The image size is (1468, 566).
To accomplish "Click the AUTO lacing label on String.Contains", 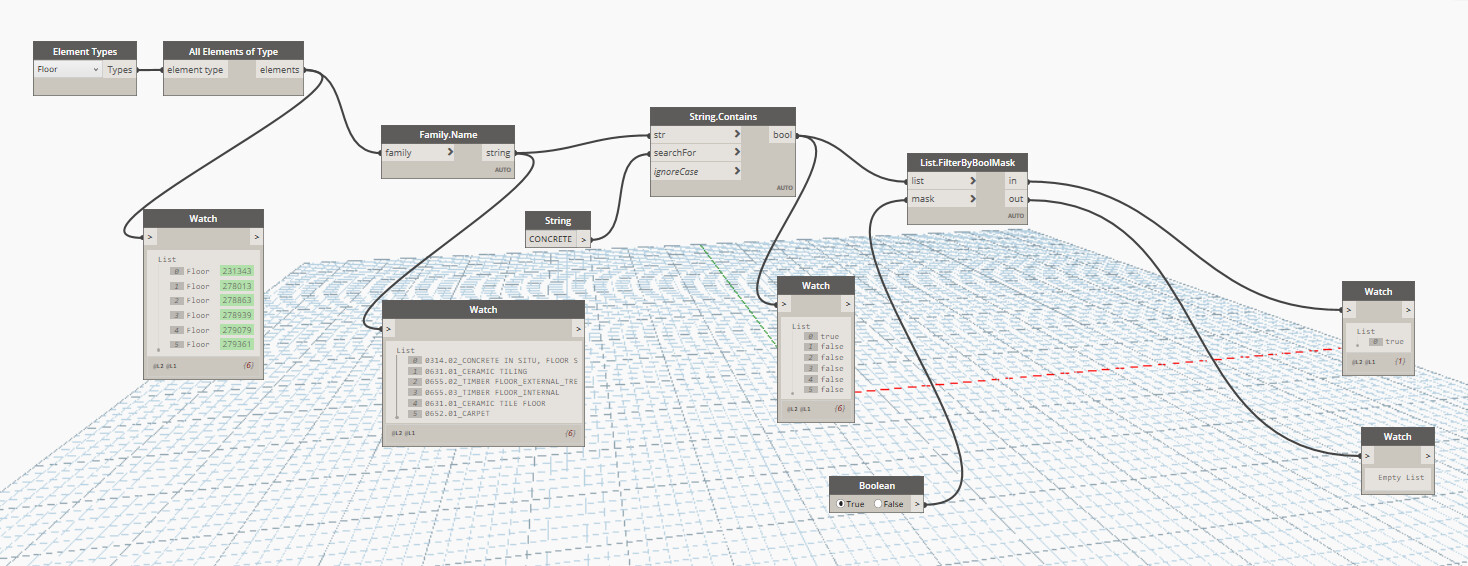I will pos(785,188).
